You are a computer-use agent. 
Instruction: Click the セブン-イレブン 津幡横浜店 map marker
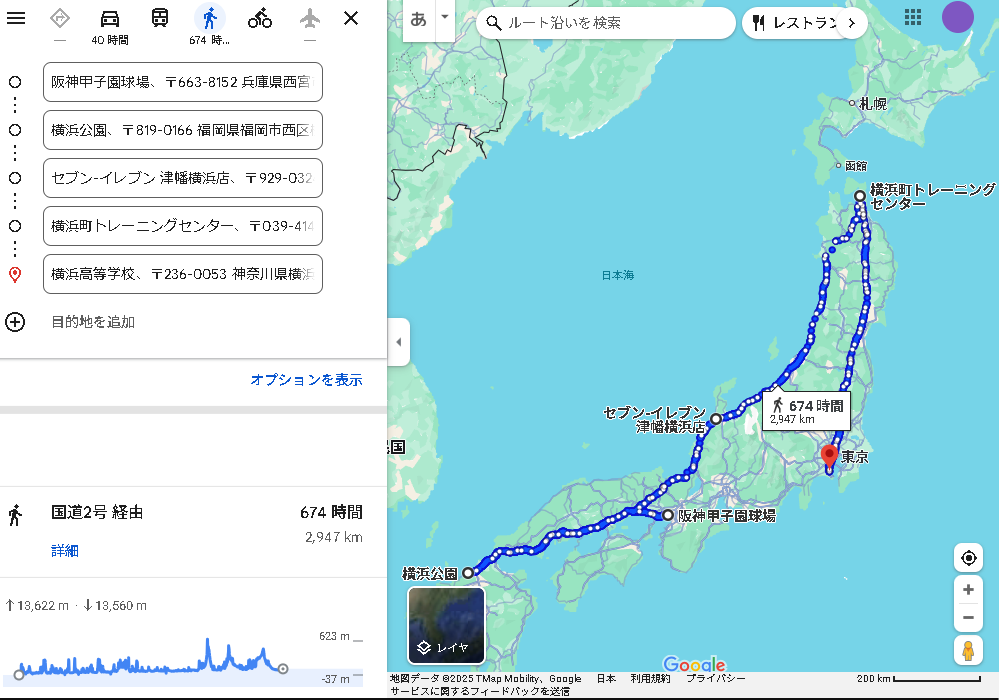[x=716, y=419]
